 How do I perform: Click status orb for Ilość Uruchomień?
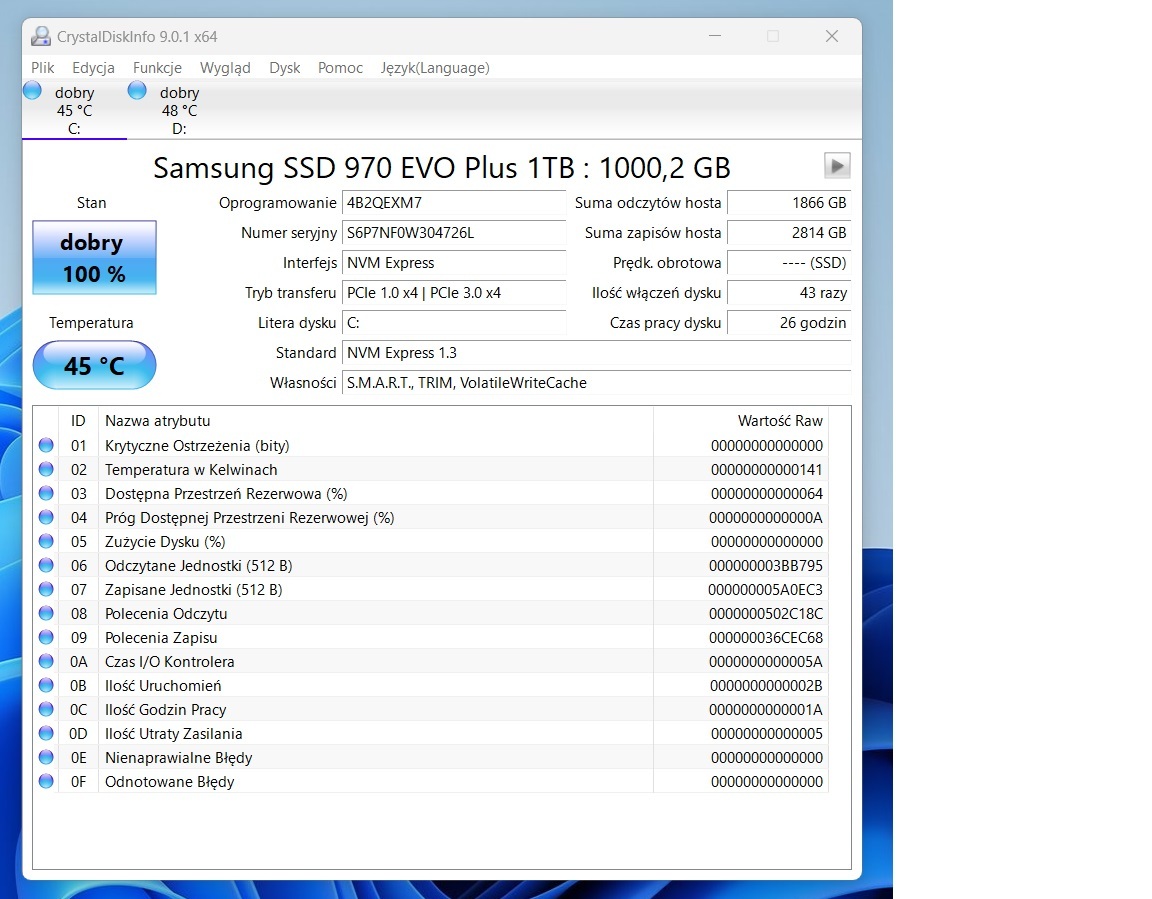coord(46,685)
